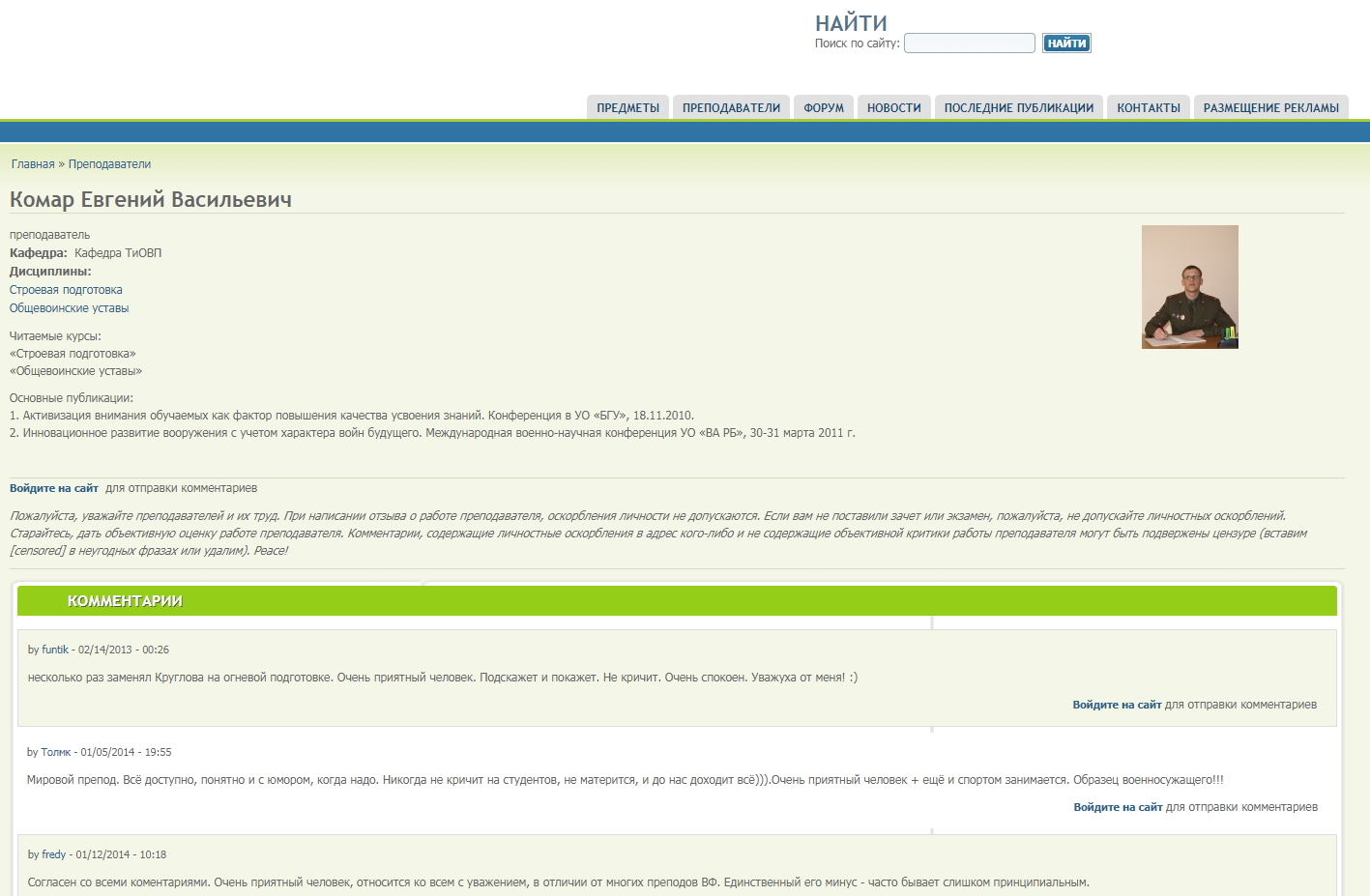Screen dimensions: 1370x896
Task: Click the НАЙТИ search button
Action: (1066, 43)
